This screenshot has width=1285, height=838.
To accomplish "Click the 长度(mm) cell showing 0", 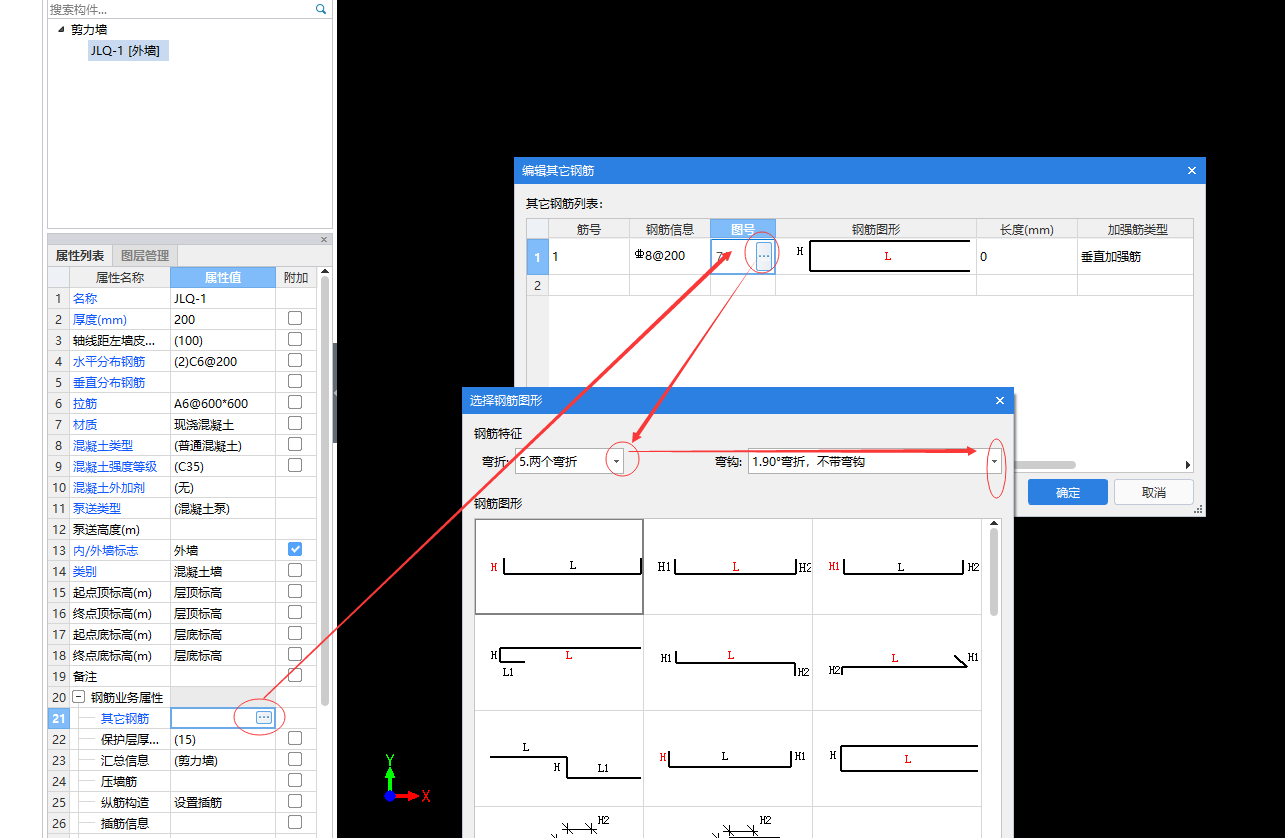I will [1026, 256].
